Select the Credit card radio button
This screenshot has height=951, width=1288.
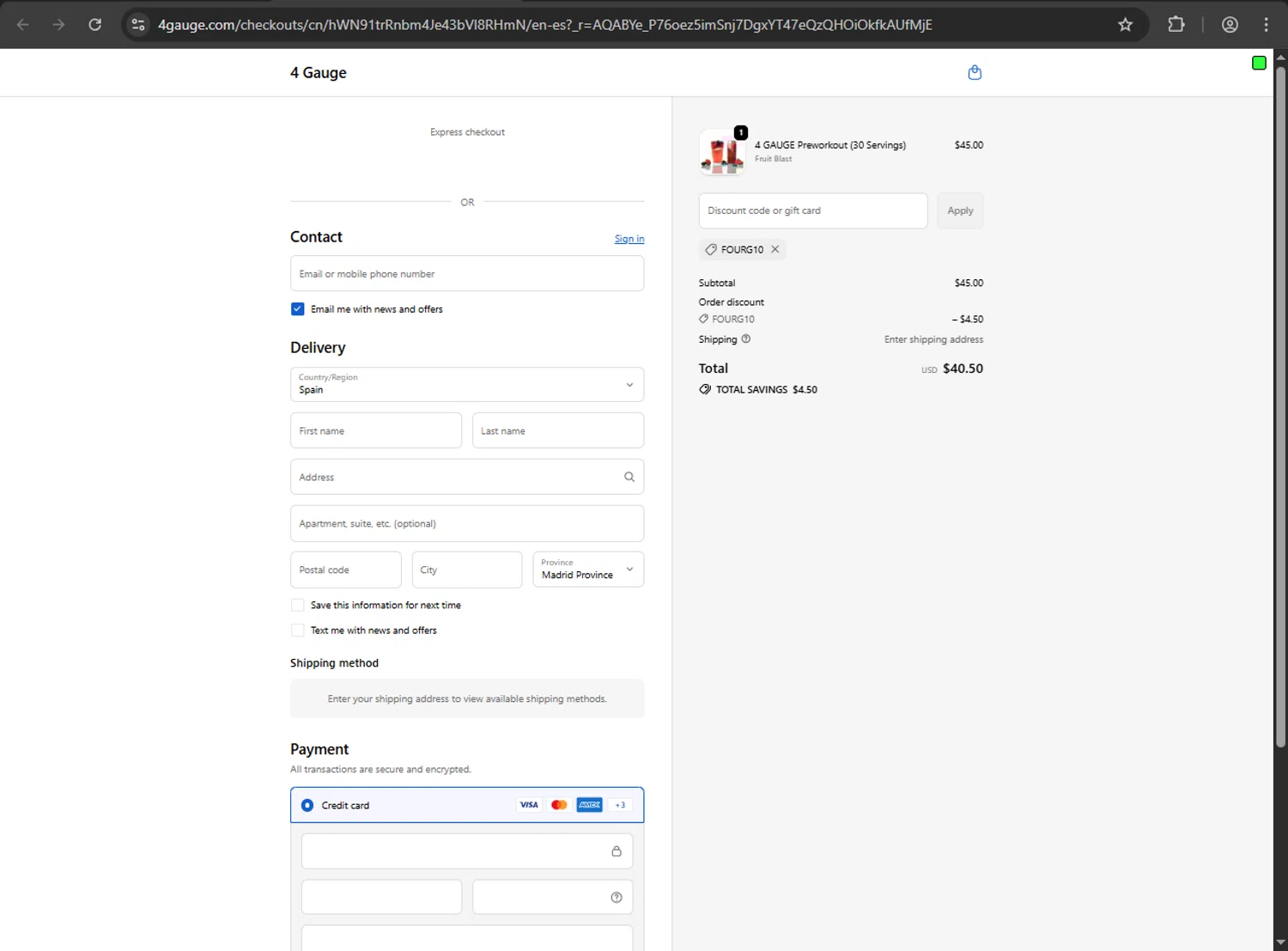(x=307, y=805)
